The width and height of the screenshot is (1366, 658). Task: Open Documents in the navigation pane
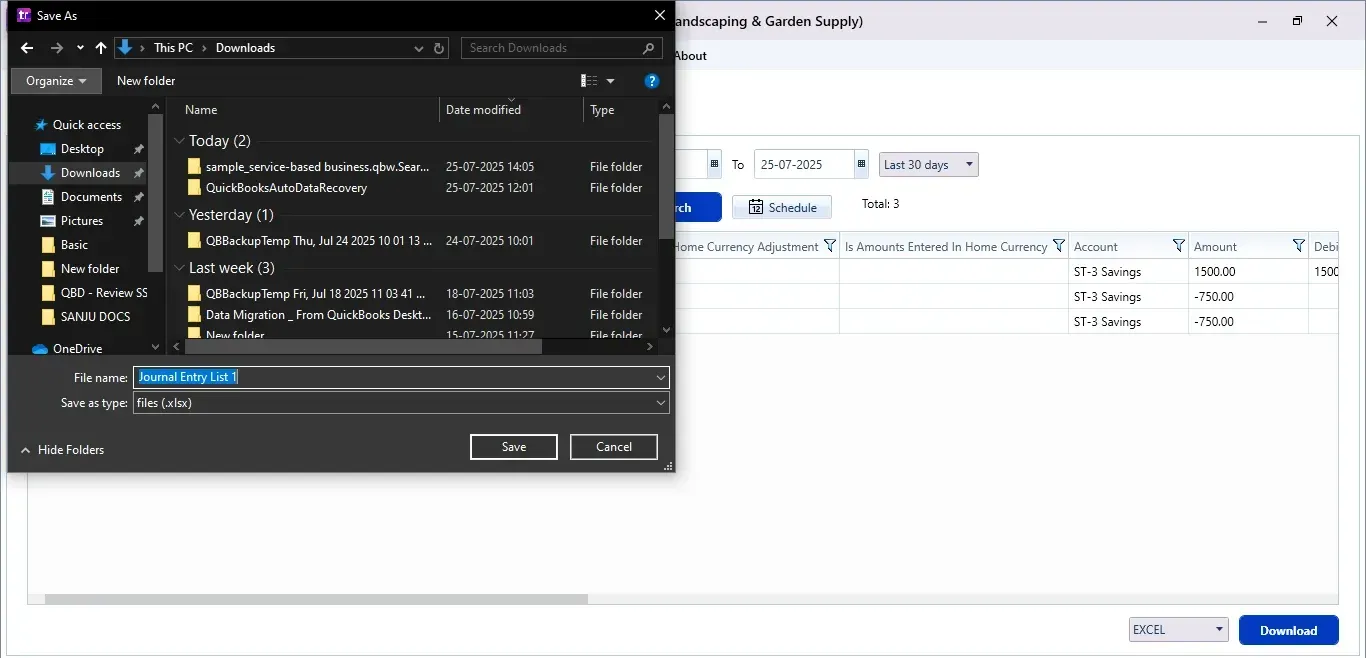click(x=91, y=197)
